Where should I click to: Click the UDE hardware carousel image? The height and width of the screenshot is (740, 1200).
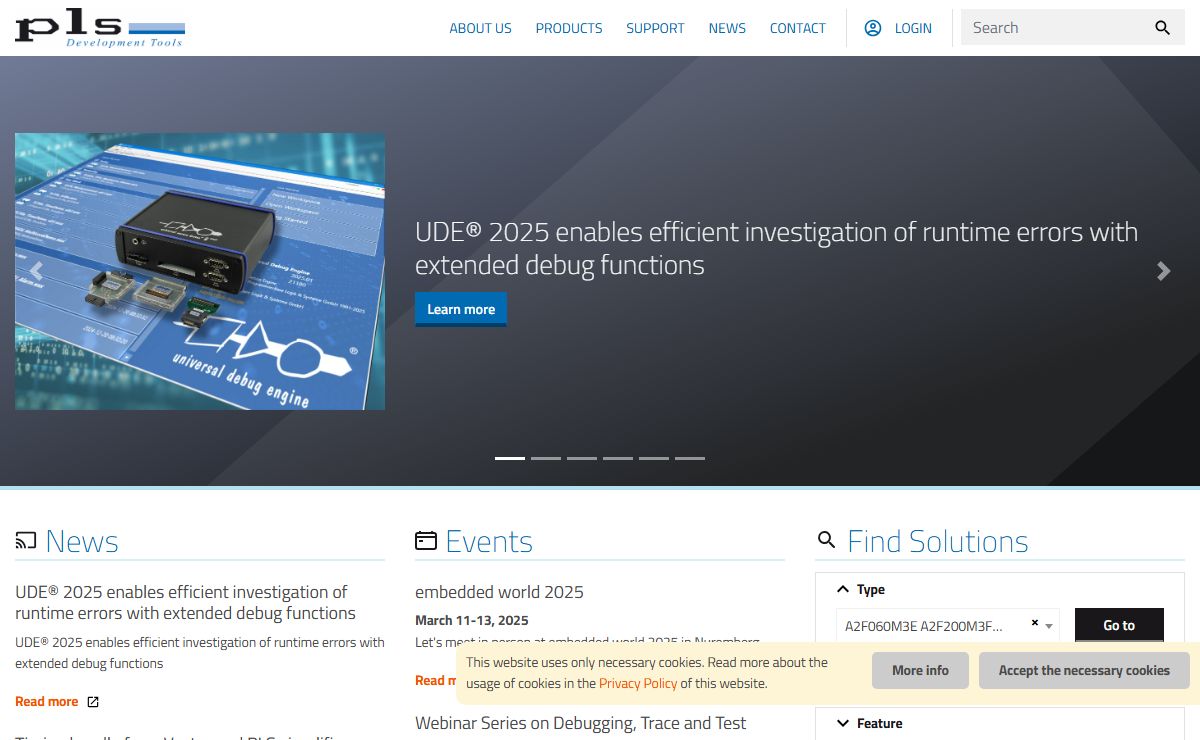[200, 271]
